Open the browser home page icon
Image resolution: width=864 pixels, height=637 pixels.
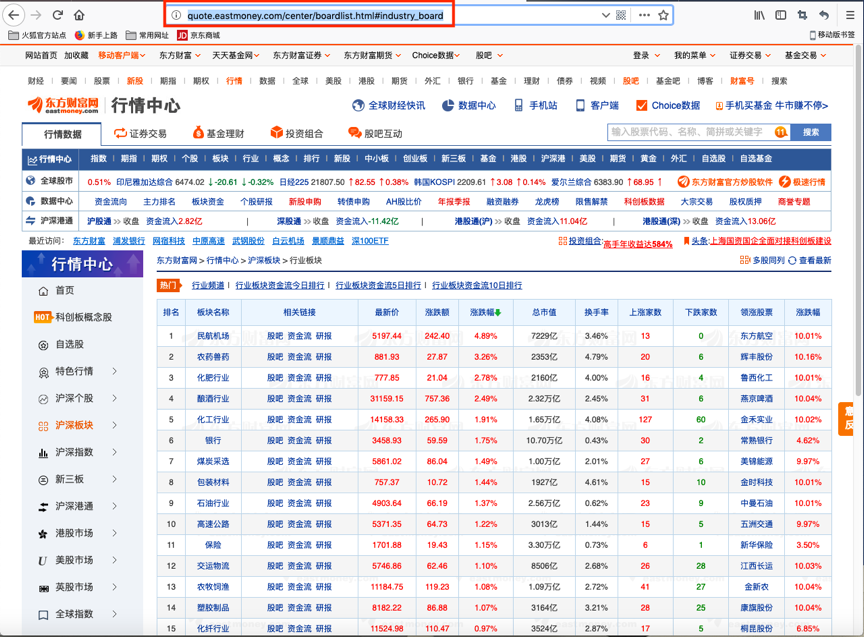(79, 15)
